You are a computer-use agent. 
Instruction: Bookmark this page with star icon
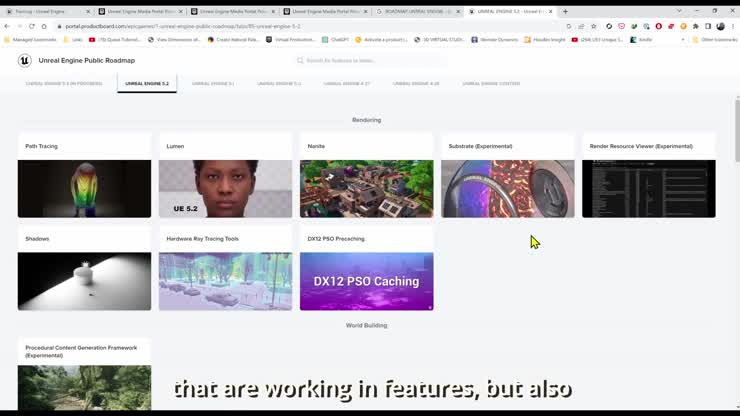click(594, 26)
